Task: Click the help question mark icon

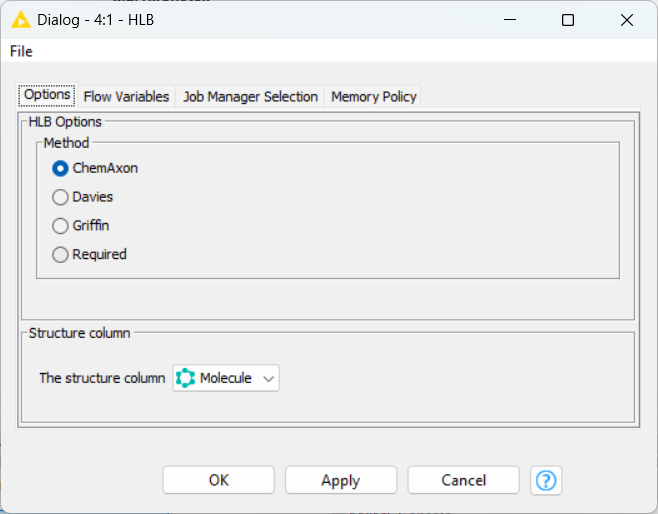Action: (546, 480)
